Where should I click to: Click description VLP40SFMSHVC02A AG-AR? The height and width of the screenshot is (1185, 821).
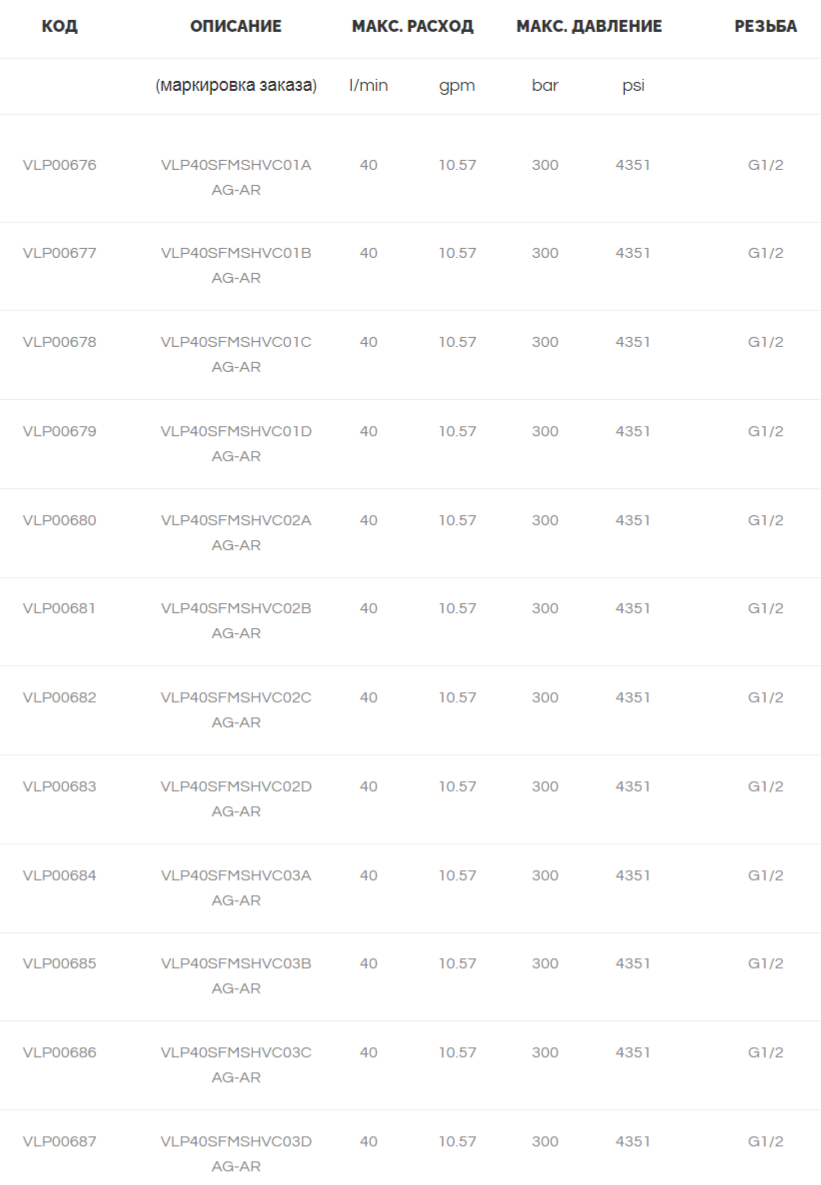(236, 533)
